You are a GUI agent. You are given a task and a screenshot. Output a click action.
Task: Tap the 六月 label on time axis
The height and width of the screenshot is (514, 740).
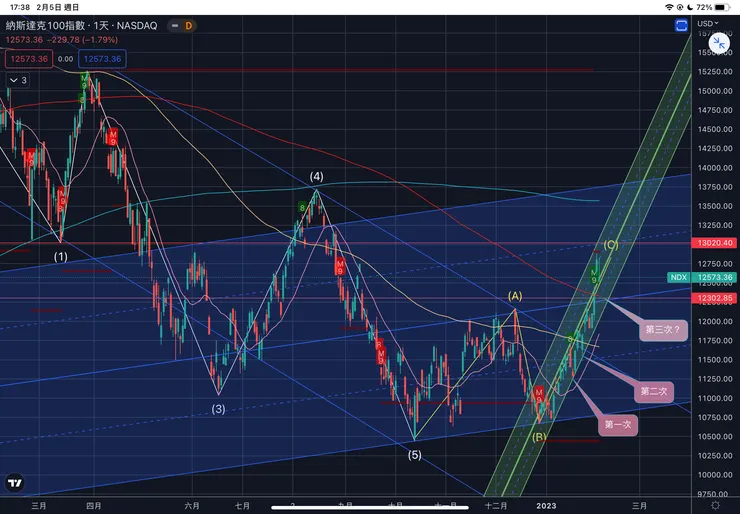tap(192, 506)
